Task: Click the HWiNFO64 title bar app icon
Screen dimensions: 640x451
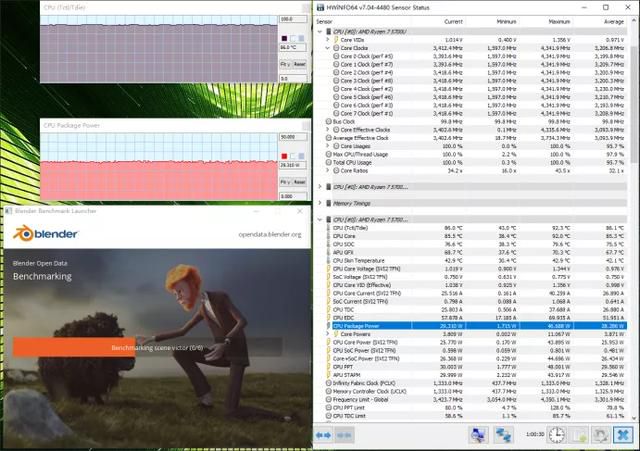Action: (320, 7)
